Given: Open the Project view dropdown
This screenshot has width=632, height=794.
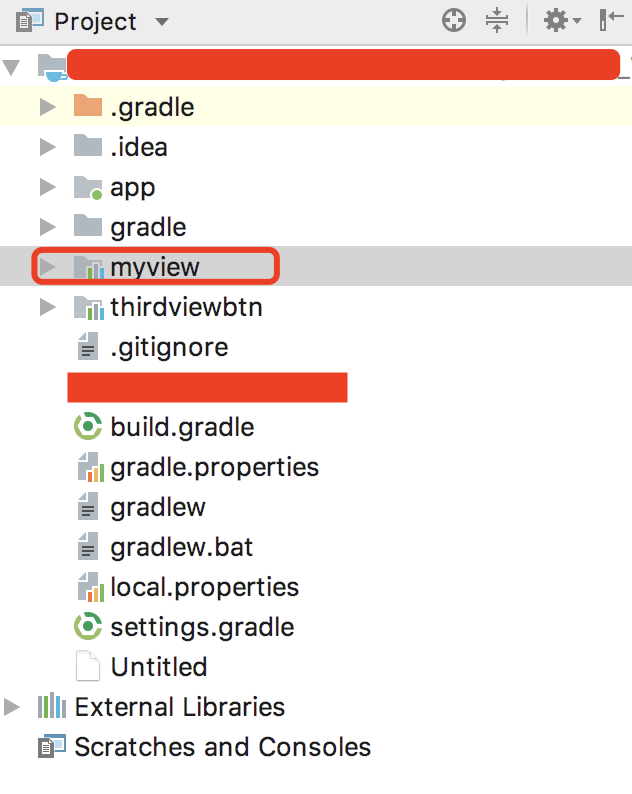Looking at the screenshot, I should coord(162,21).
